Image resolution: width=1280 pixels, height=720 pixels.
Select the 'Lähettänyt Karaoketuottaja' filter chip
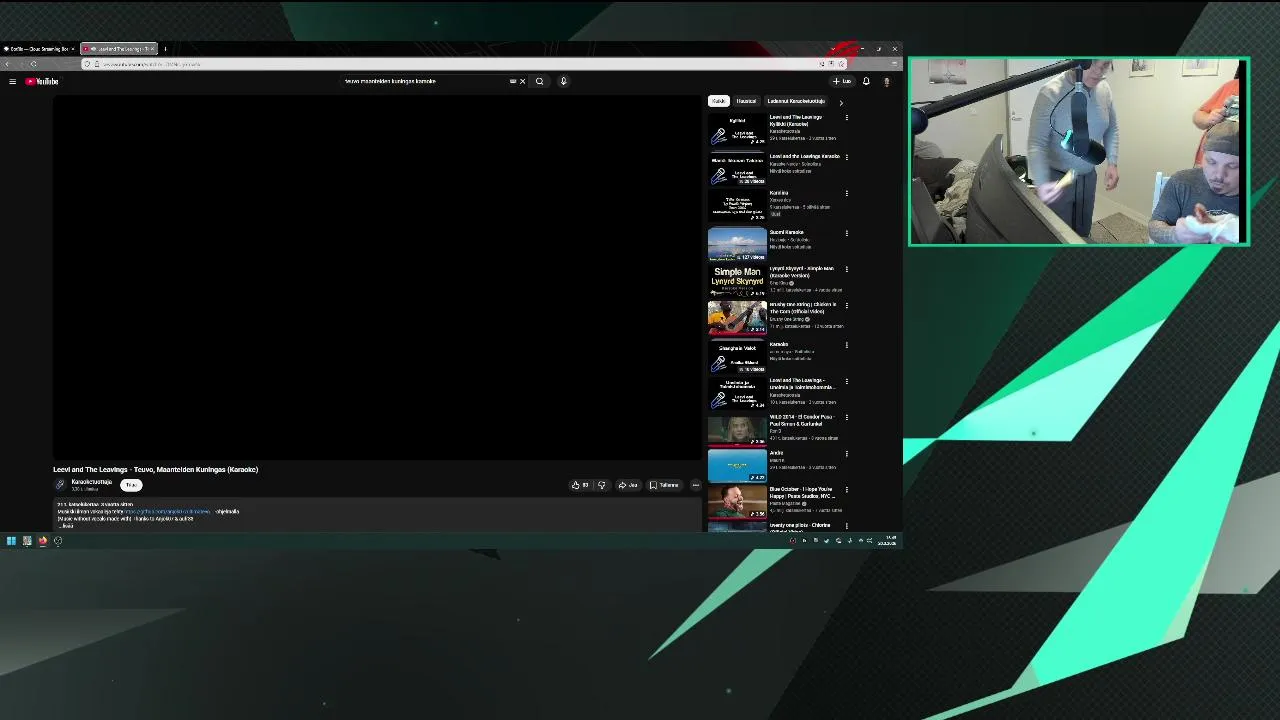coord(796,101)
